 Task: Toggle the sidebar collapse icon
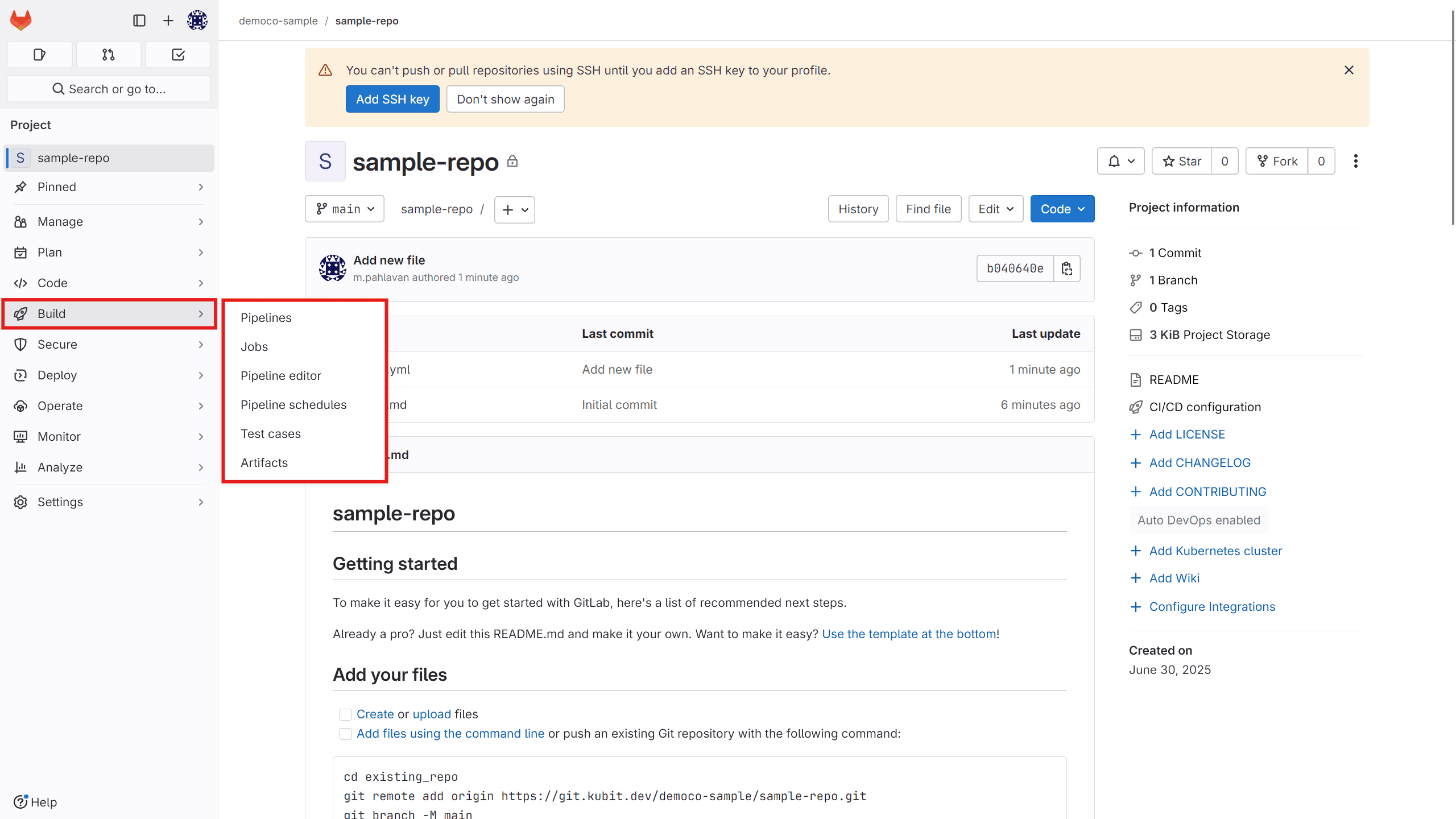(x=139, y=20)
